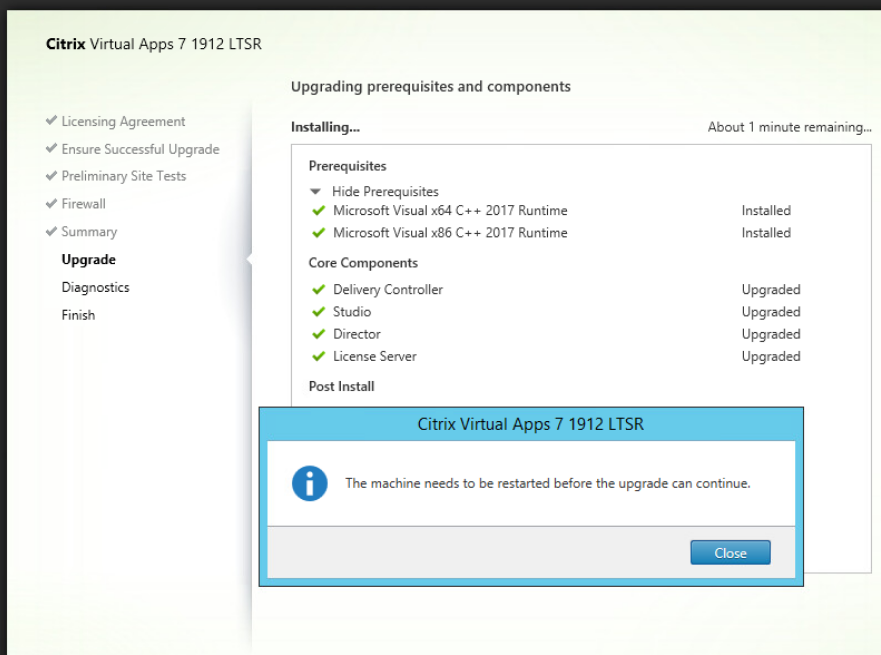
Task: Click the 'Studio' component text
Action: click(x=352, y=312)
